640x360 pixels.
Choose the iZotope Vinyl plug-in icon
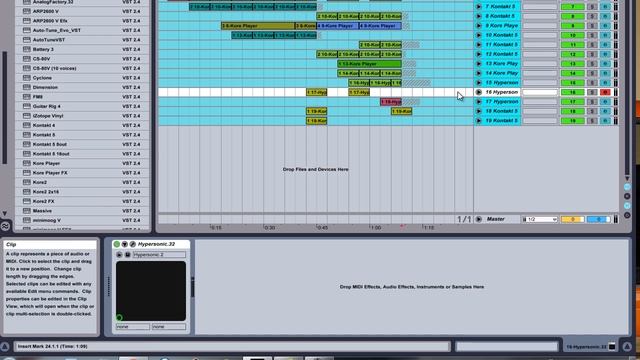[x=27, y=116]
